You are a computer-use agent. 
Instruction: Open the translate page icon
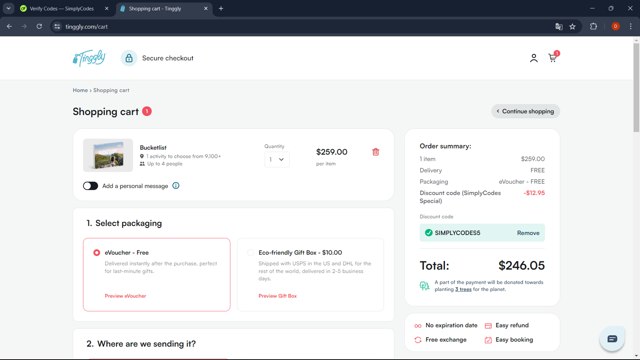[559, 27]
